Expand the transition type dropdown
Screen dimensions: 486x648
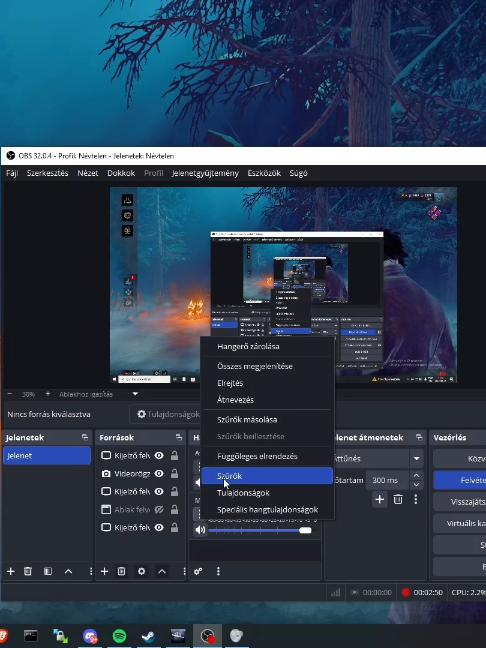click(417, 458)
